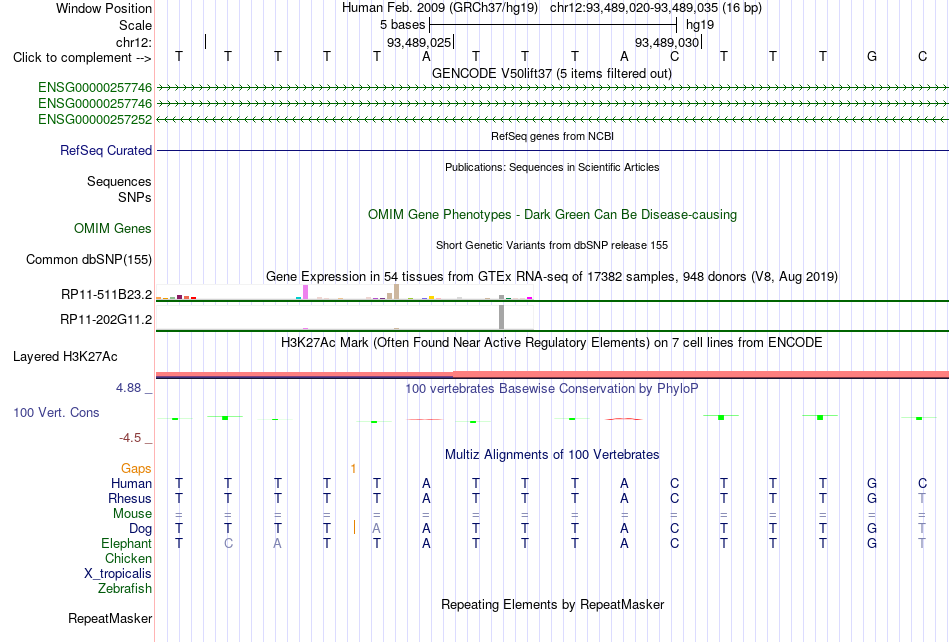Click the orange insertion bar in Dog row
The width and height of the screenshot is (950, 642).
tap(354, 527)
